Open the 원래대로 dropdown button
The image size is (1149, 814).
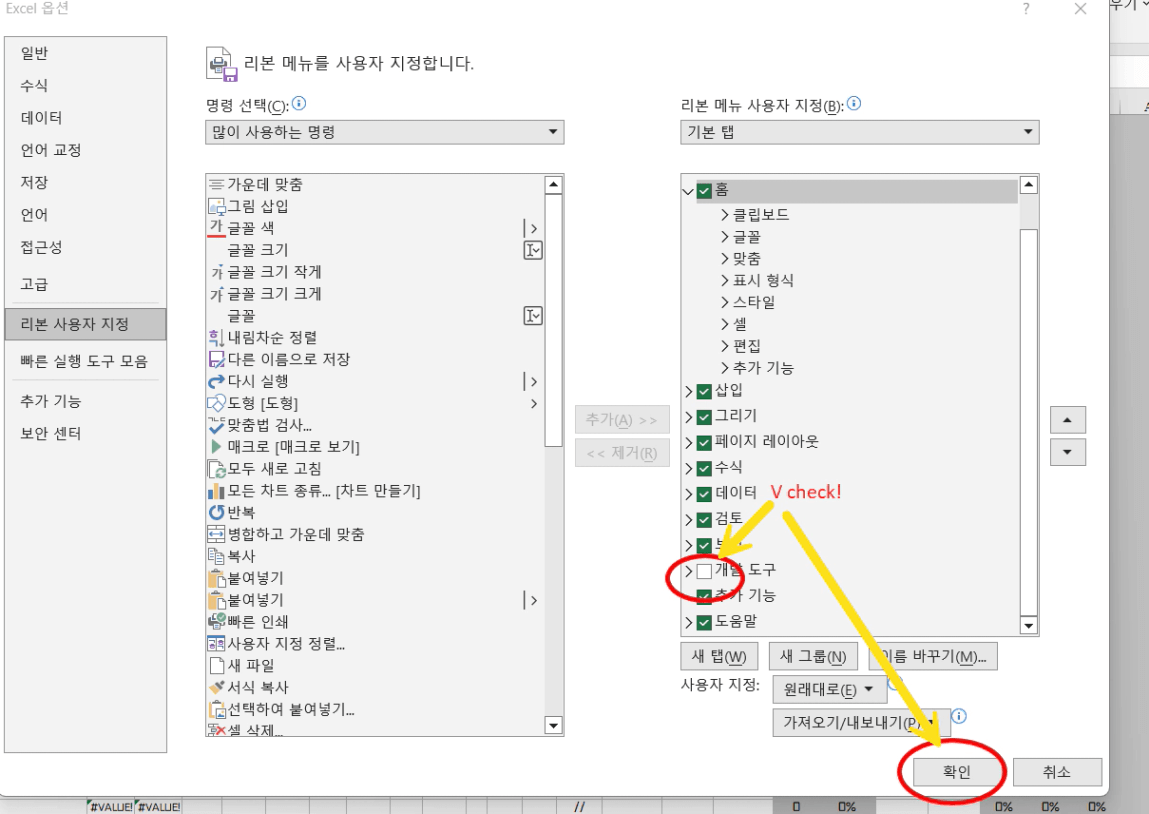(830, 689)
